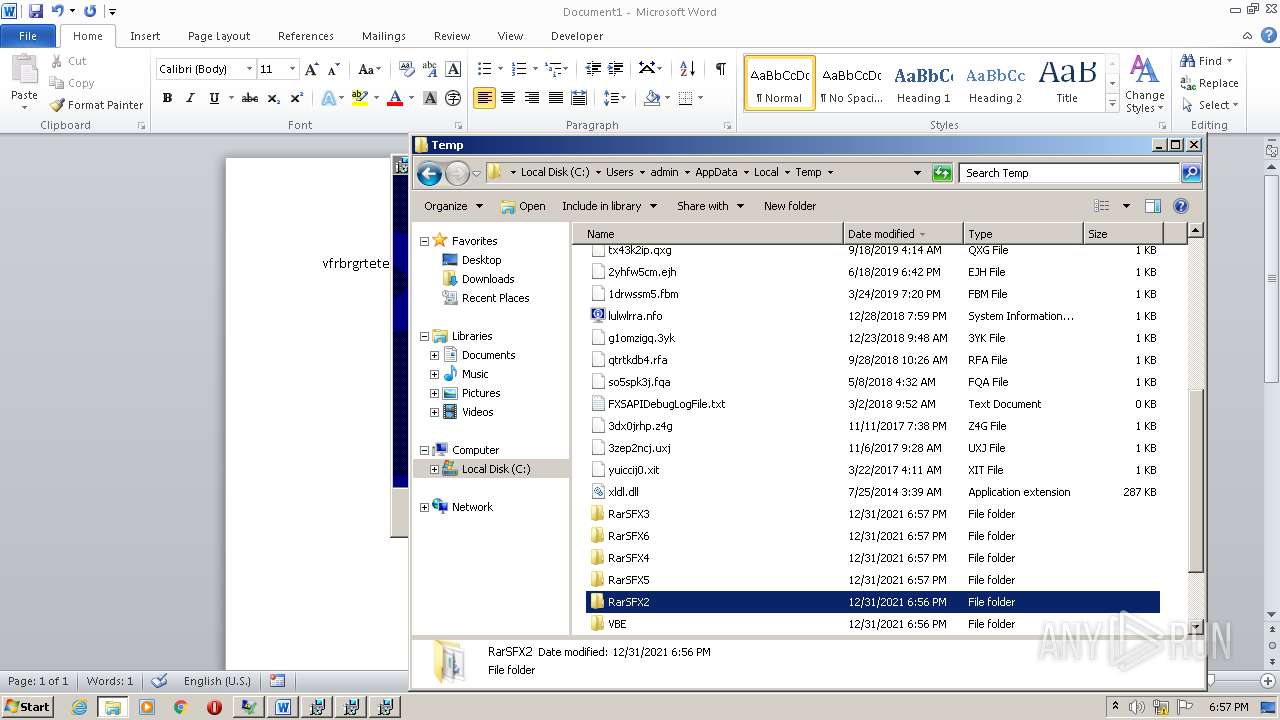
Task: Click the Windows Start button
Action: [x=28, y=707]
